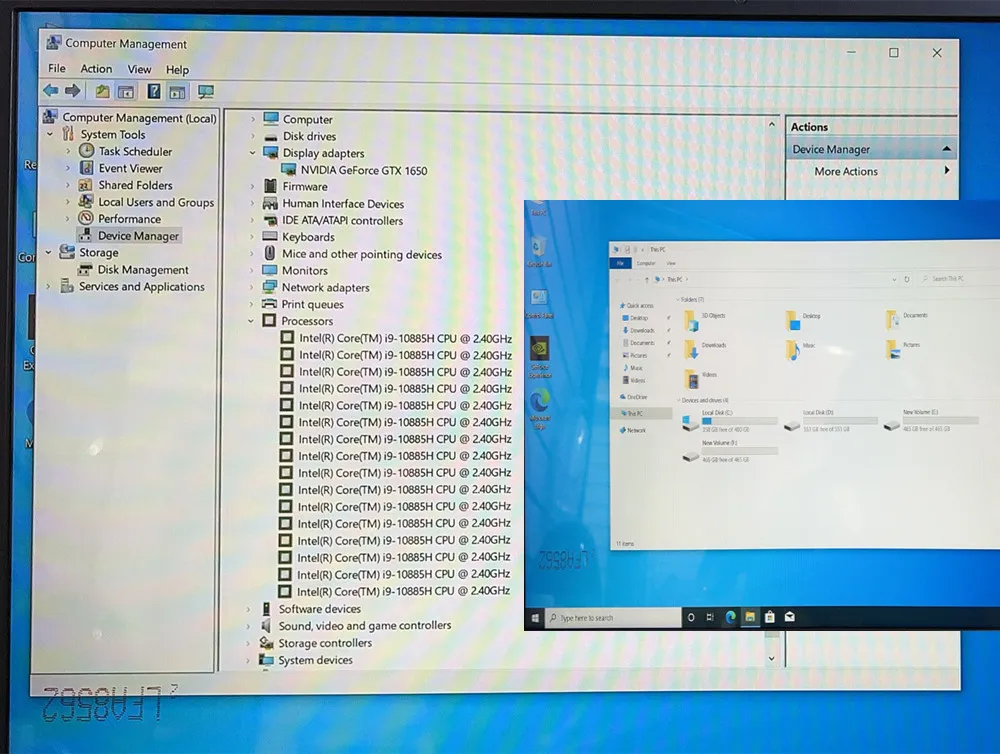Image resolution: width=1000 pixels, height=754 pixels.
Task: Collapse the Device Manager section in Actions pane
Action: (x=946, y=149)
